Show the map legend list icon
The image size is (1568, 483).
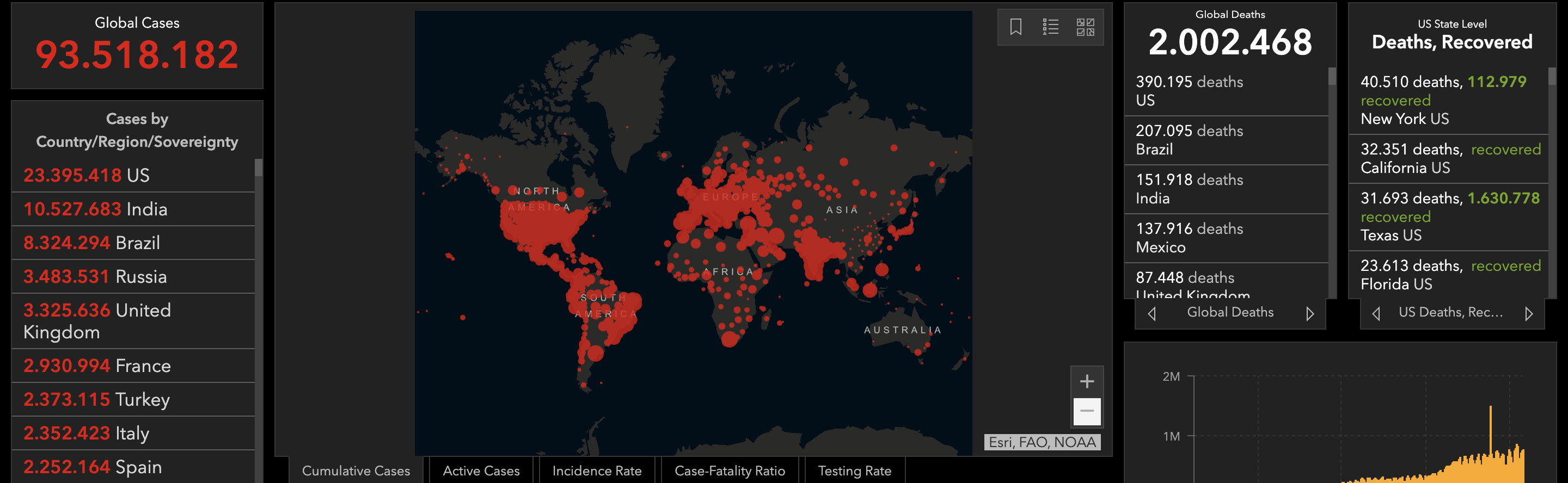coord(1050,27)
